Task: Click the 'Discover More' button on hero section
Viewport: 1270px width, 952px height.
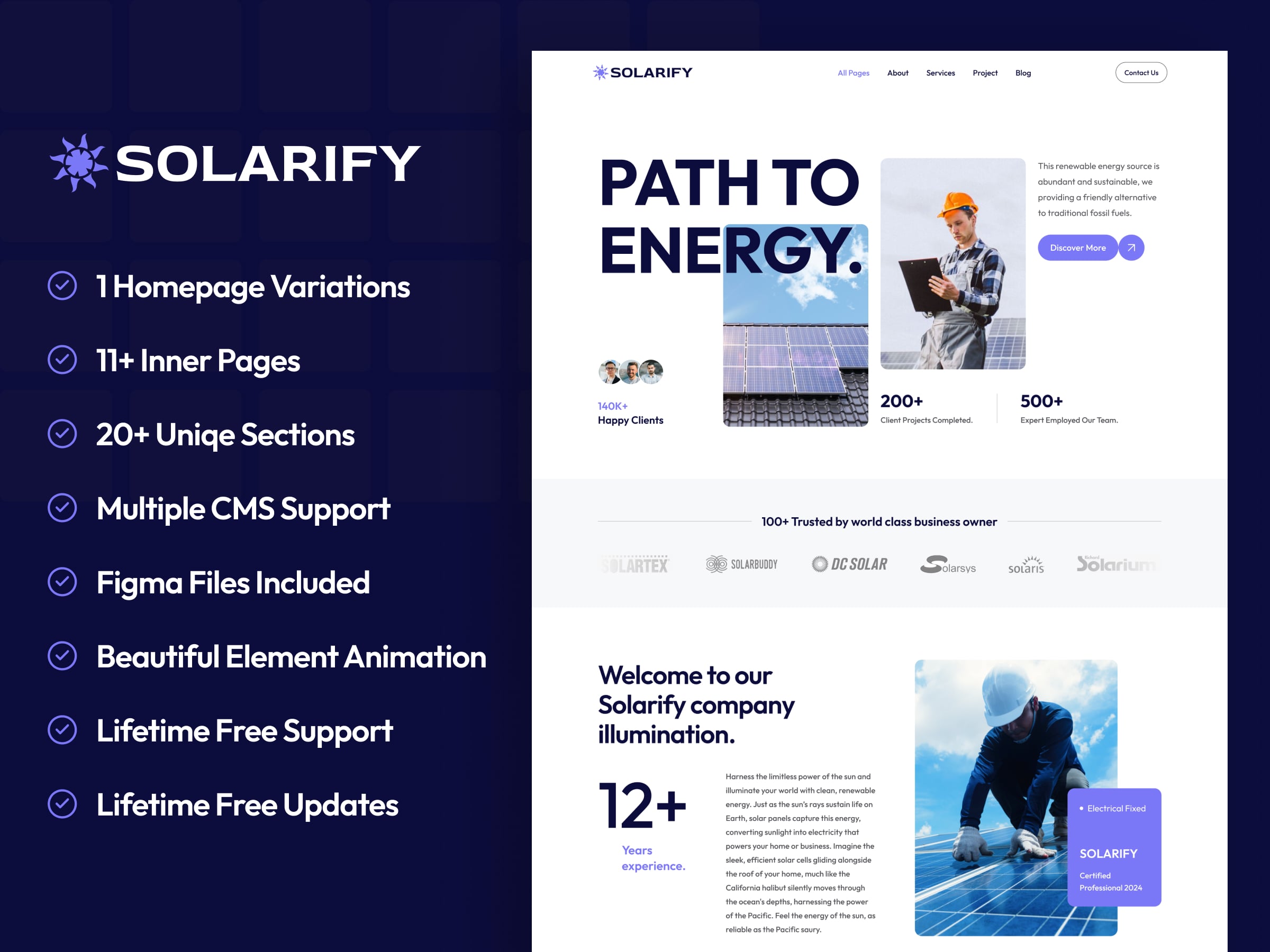Action: (1078, 247)
